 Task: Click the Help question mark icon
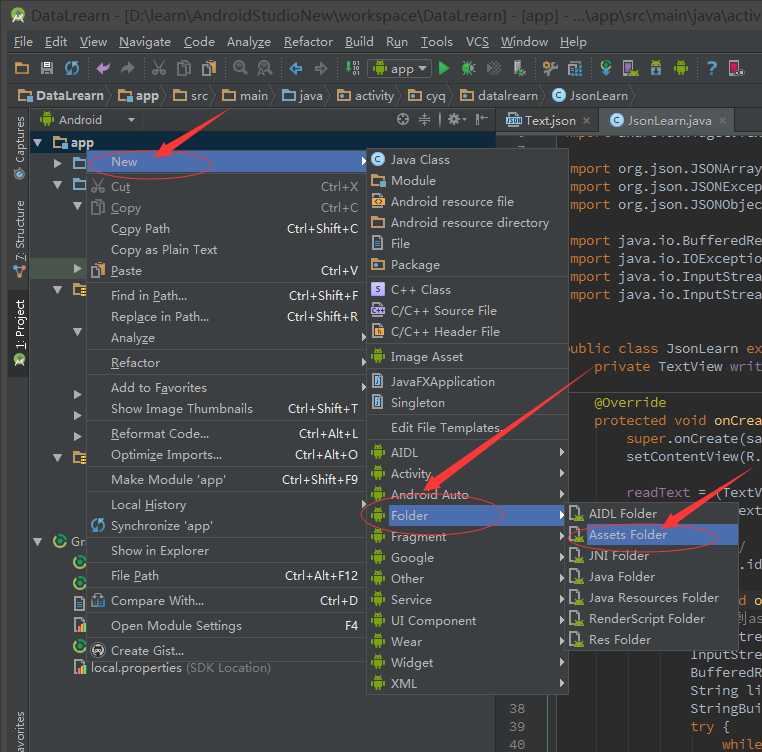tap(711, 68)
